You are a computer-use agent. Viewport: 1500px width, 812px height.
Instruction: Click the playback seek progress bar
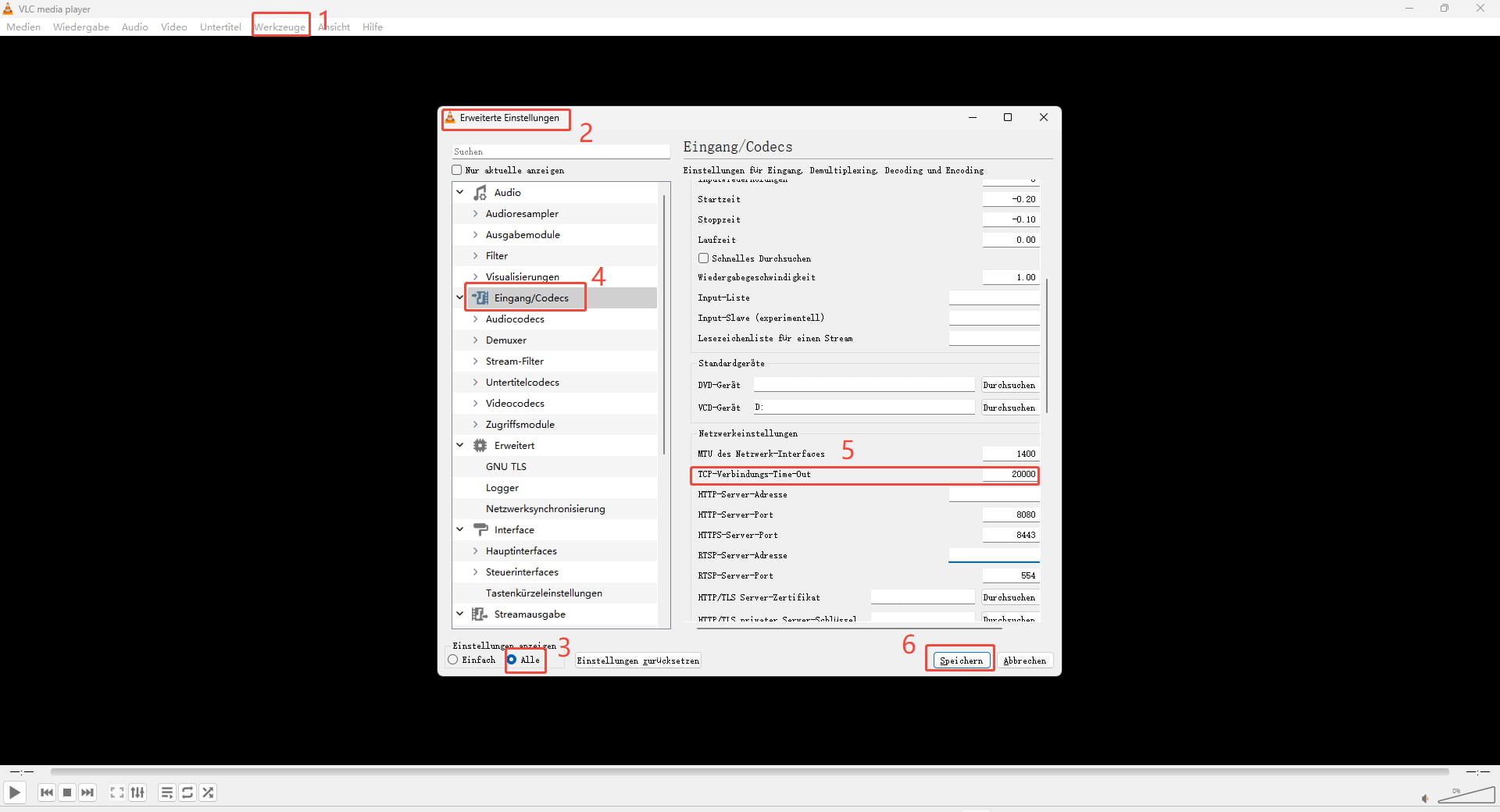coord(749,771)
